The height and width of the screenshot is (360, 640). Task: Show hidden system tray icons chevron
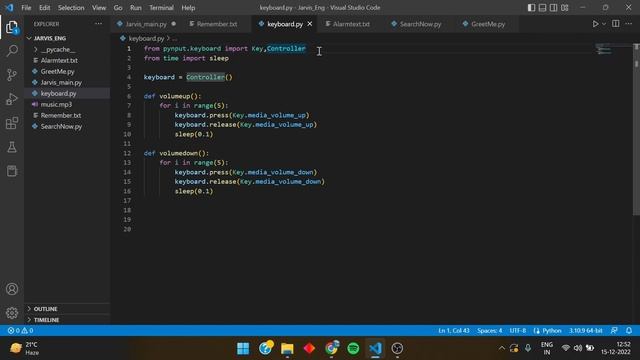click(502, 348)
